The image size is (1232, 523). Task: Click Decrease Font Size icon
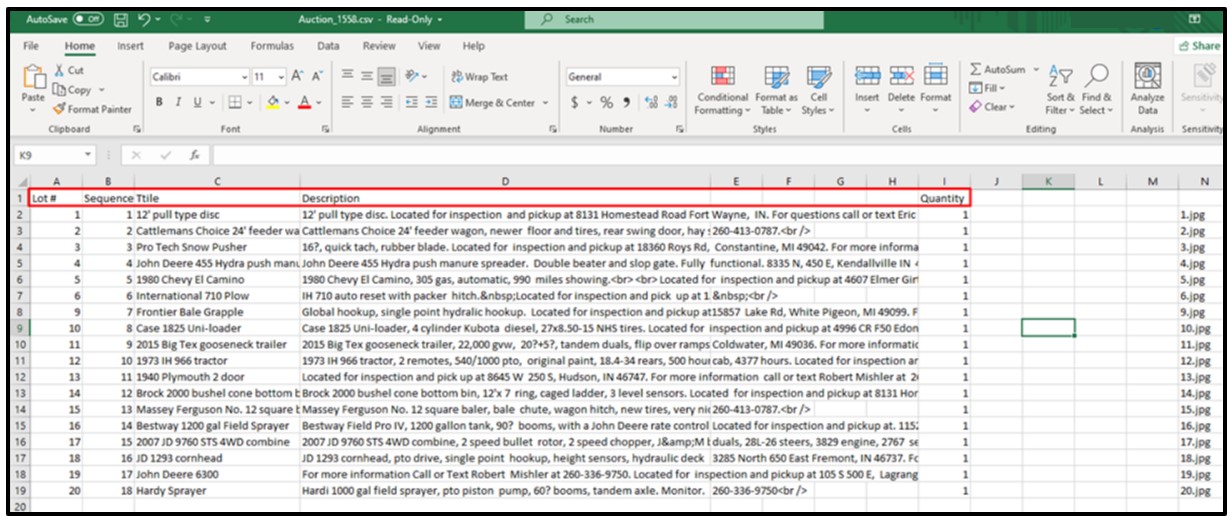[318, 77]
